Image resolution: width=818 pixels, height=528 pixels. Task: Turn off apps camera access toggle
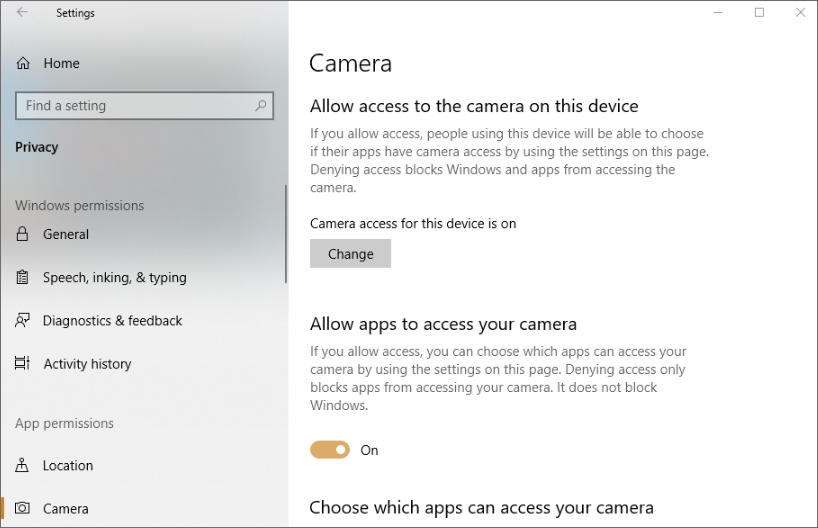330,450
